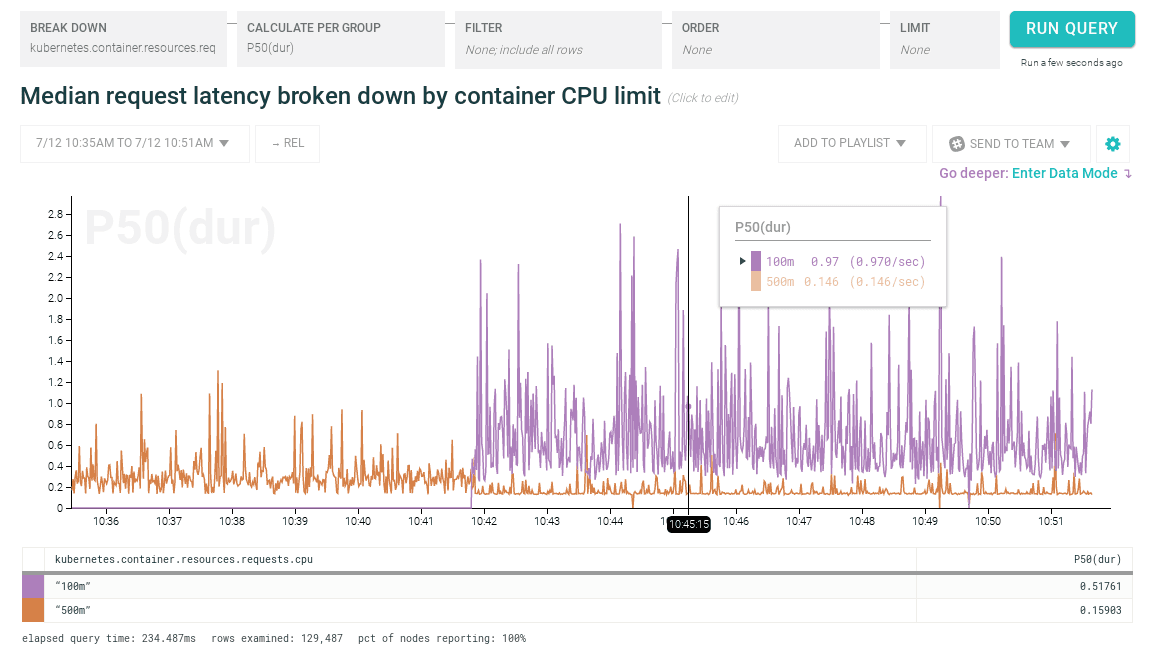Click RUN QUERY to execute the query
The height and width of the screenshot is (658, 1152).
1072,30
